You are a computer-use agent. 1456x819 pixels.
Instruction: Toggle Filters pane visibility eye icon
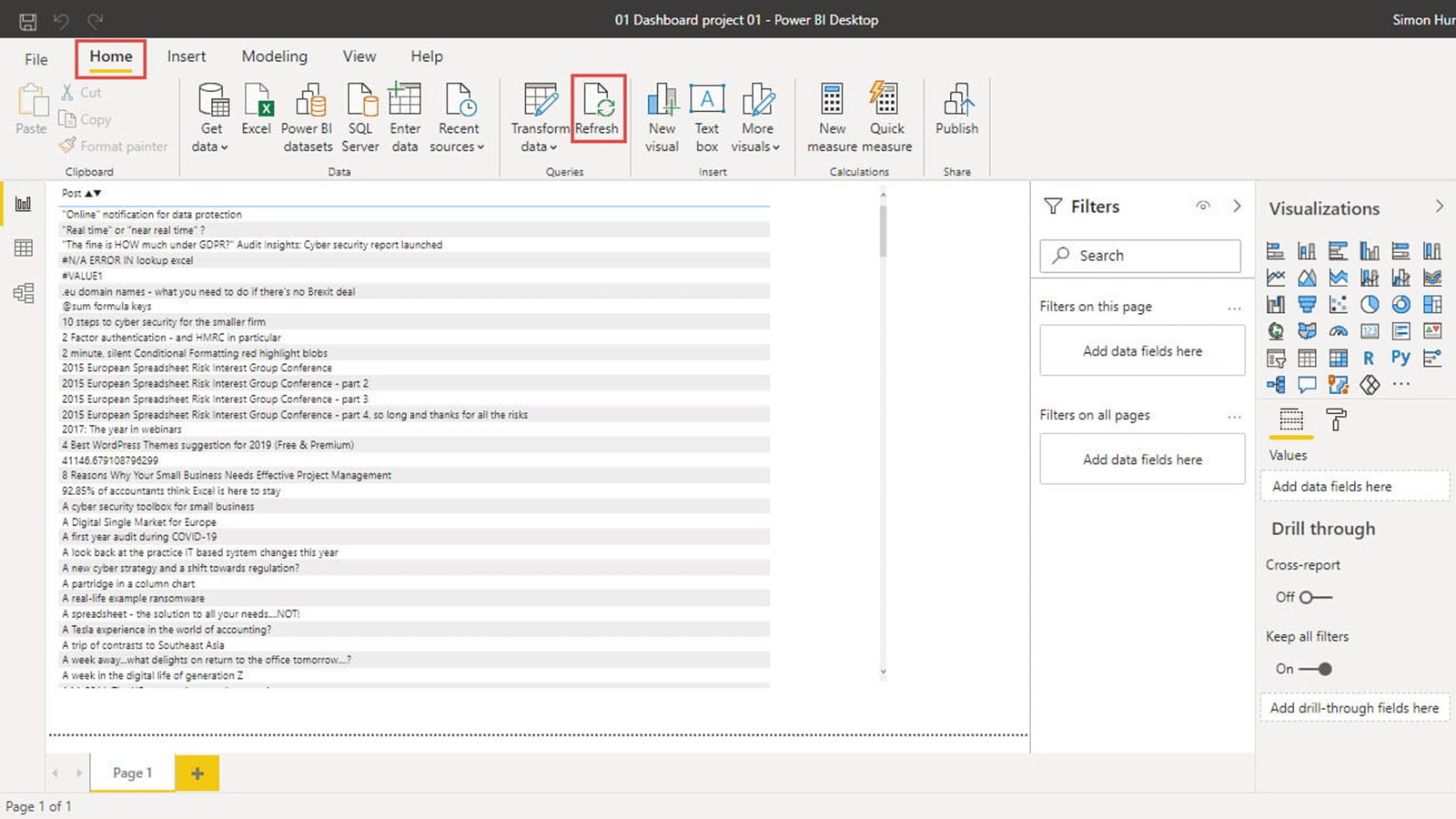(1203, 207)
